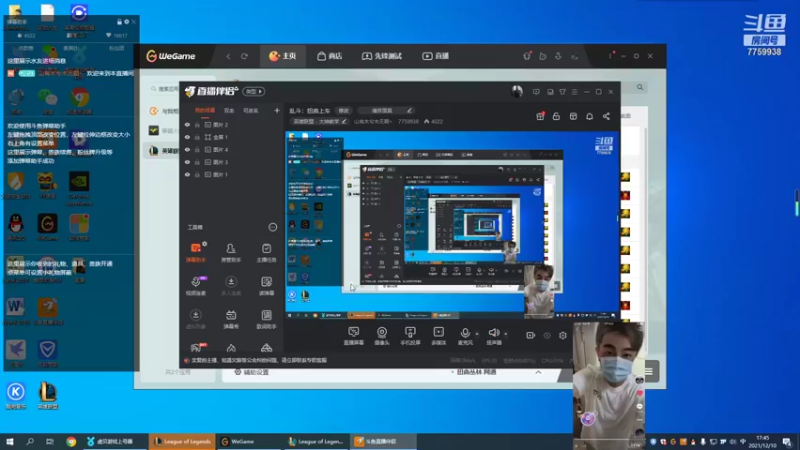
Task: Open the WeGame 商店 tab
Action: click(330, 56)
